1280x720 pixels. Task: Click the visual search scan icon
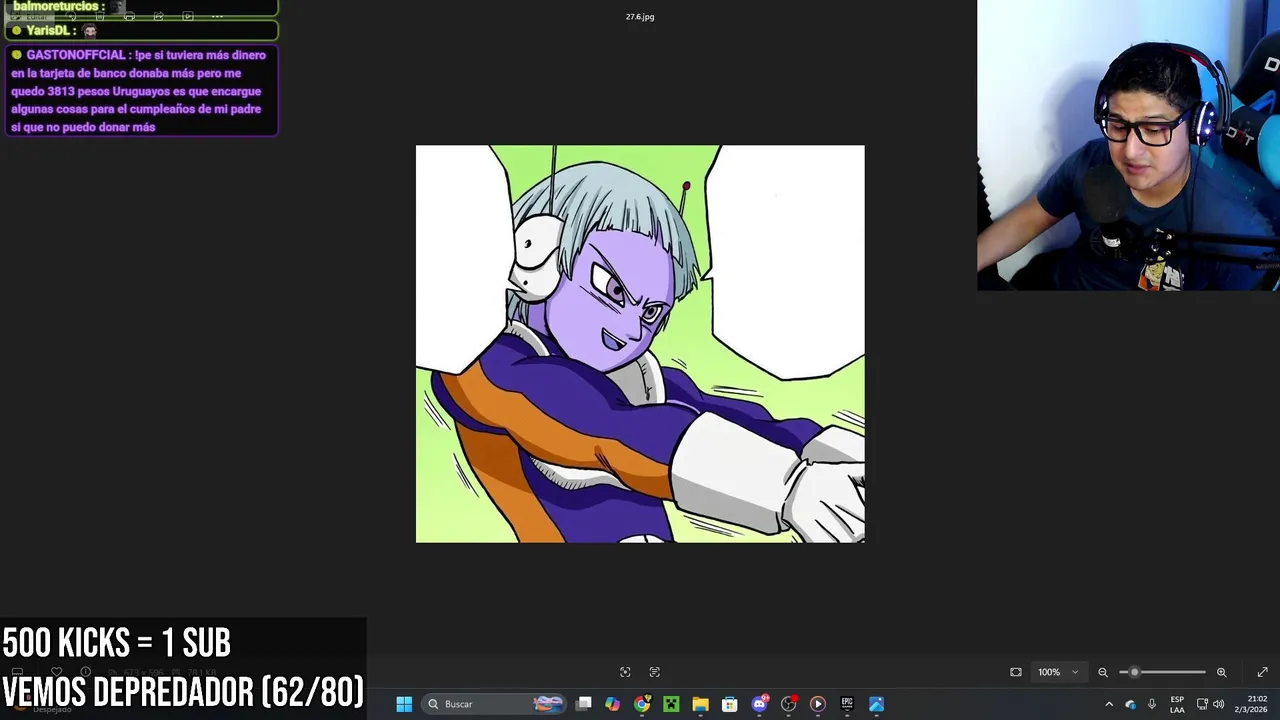(x=625, y=672)
